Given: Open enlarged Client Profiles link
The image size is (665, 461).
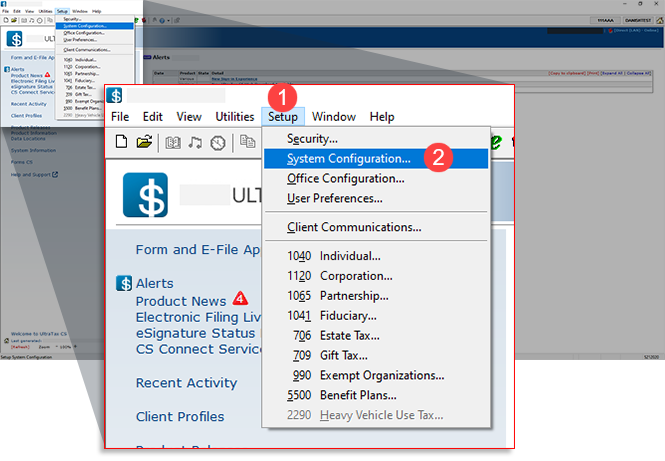Looking at the screenshot, I should (x=180, y=417).
